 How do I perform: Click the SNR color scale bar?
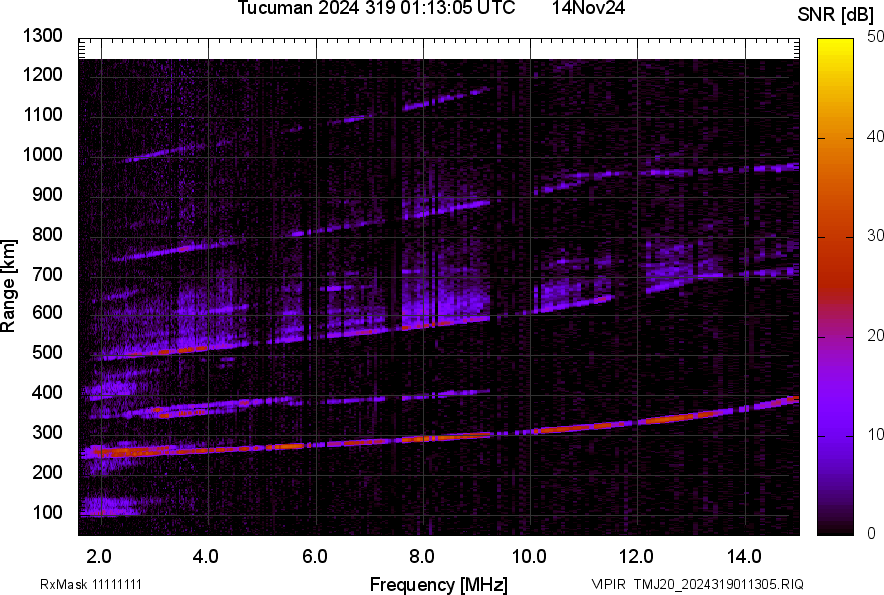pos(835,287)
